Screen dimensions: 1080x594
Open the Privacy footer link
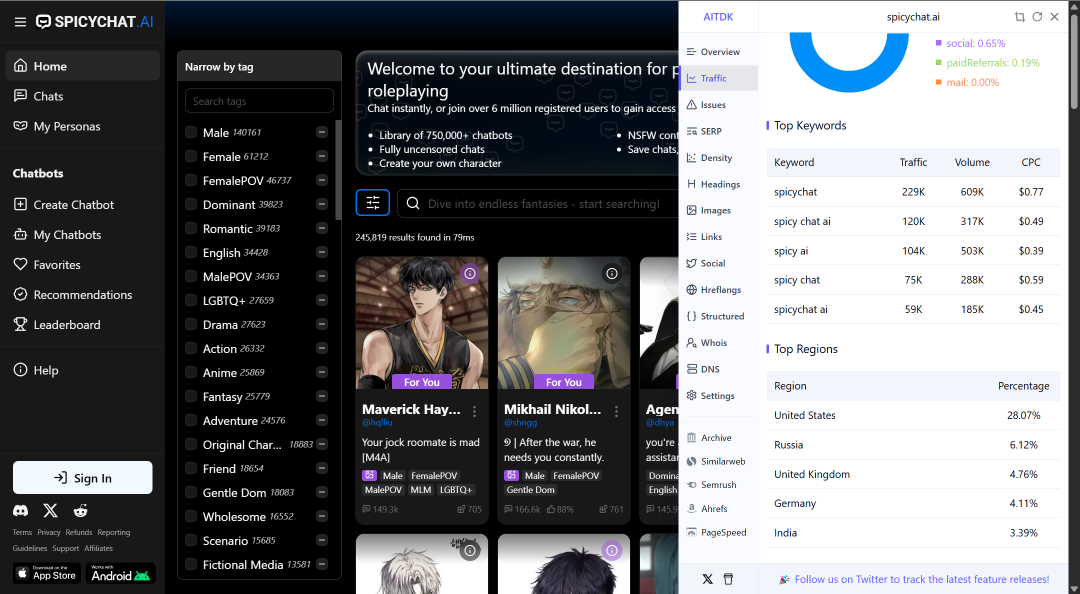[49, 533]
